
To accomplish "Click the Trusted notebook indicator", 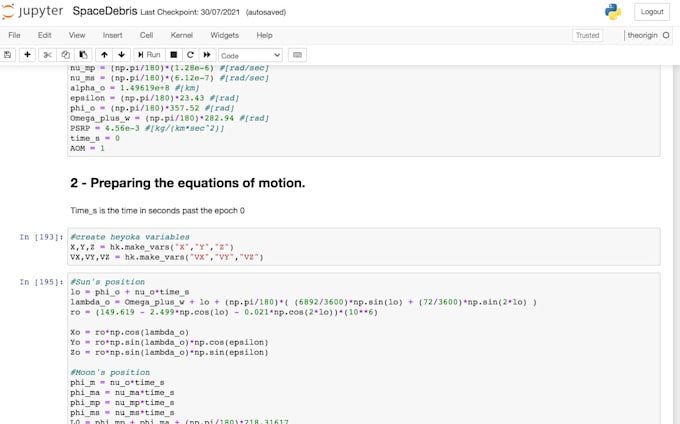I will 588,35.
